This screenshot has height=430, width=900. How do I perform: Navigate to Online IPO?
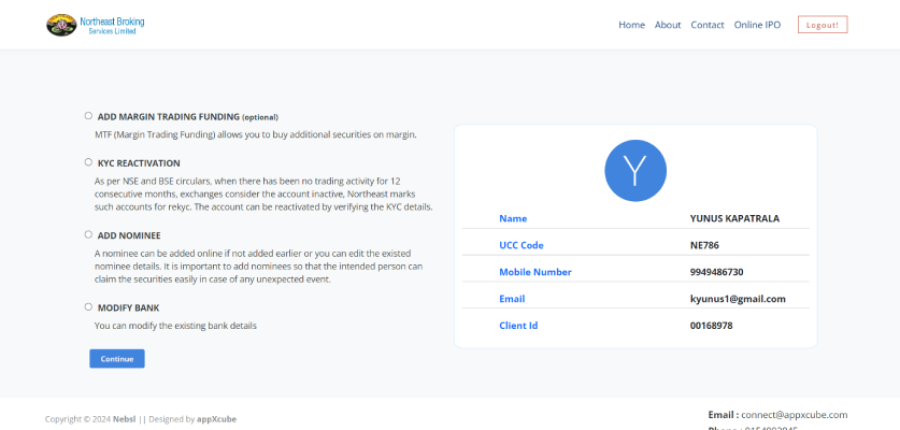pyautogui.click(x=757, y=25)
